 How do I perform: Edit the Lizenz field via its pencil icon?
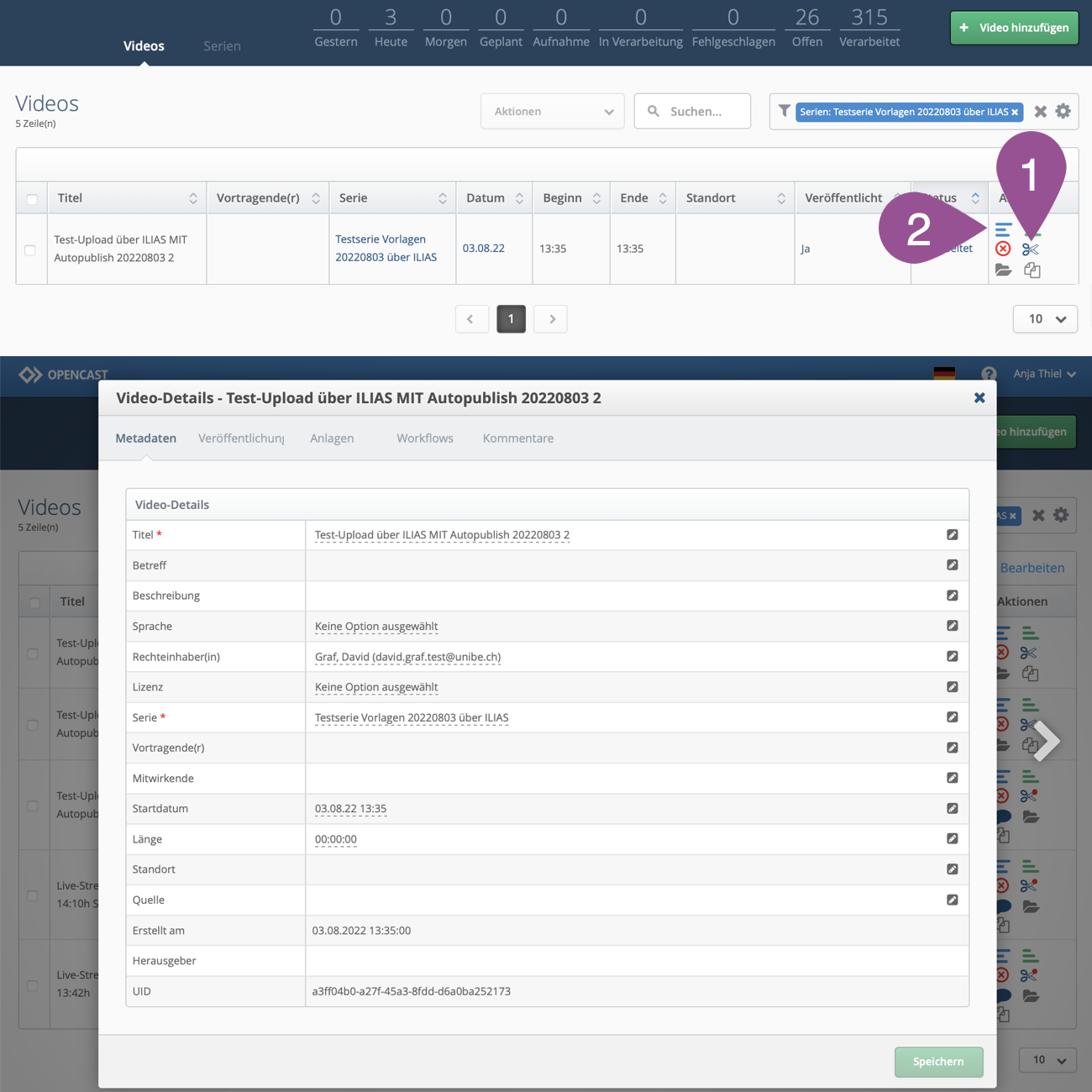952,687
